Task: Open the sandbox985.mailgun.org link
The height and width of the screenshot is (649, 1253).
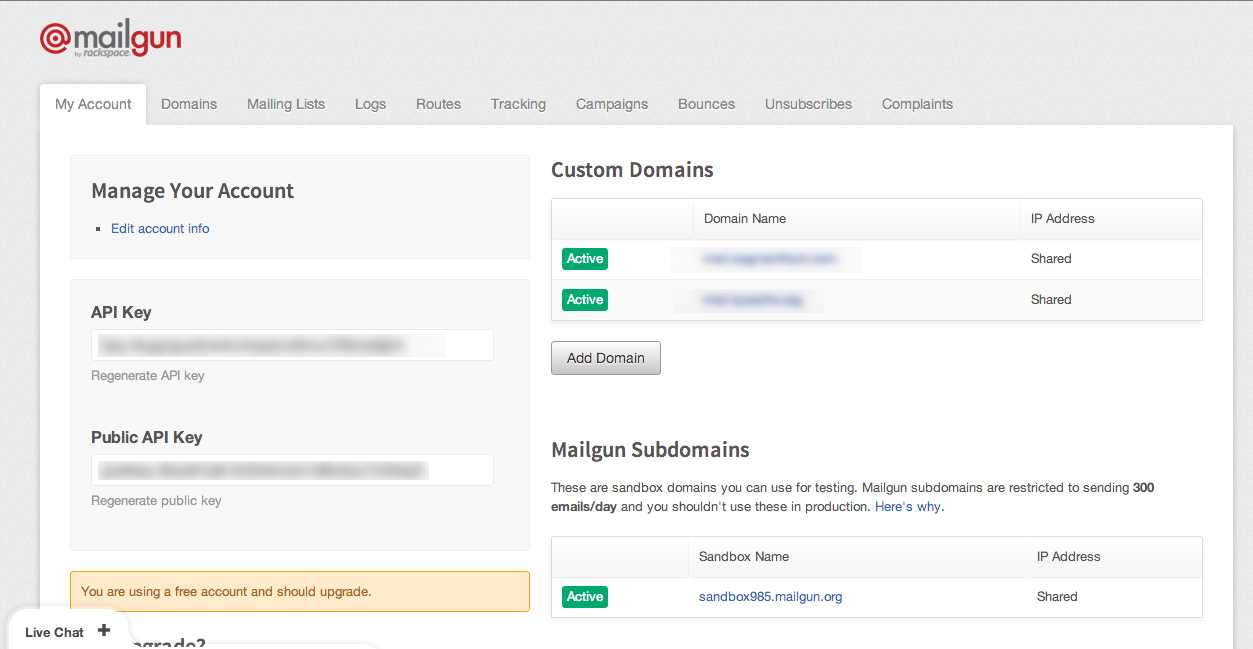Action: pyautogui.click(x=770, y=597)
